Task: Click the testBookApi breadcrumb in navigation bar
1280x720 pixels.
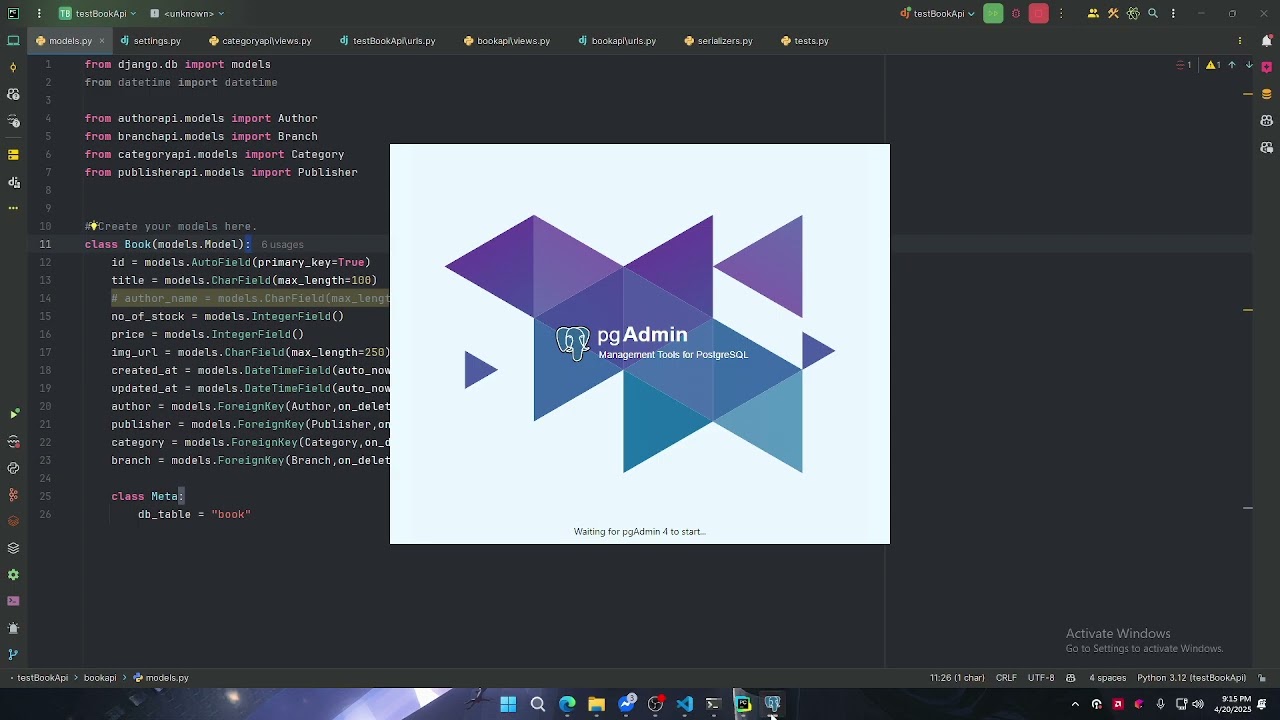Action: tap(42, 678)
